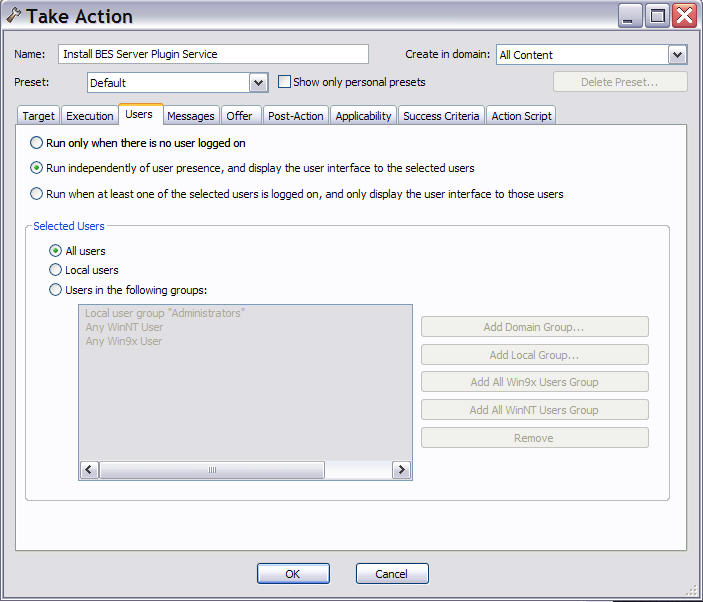Image resolution: width=703 pixels, height=602 pixels.
Task: Select the 'Any WinNT User' list entry
Action: click(124, 327)
